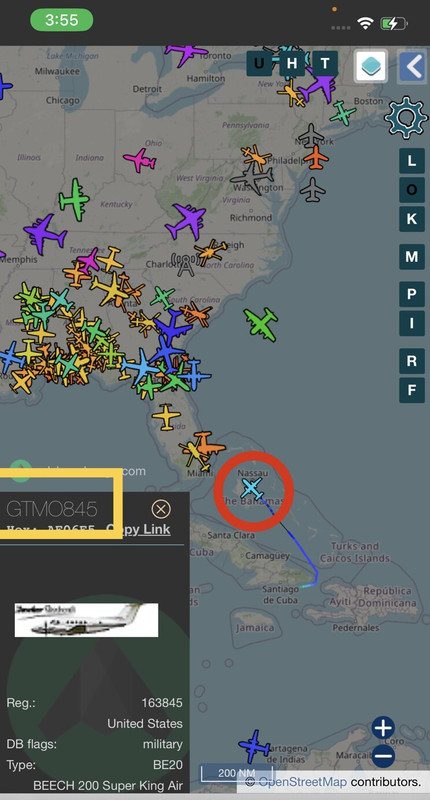
Task: Tap the BE20 type value
Action: 168,765
